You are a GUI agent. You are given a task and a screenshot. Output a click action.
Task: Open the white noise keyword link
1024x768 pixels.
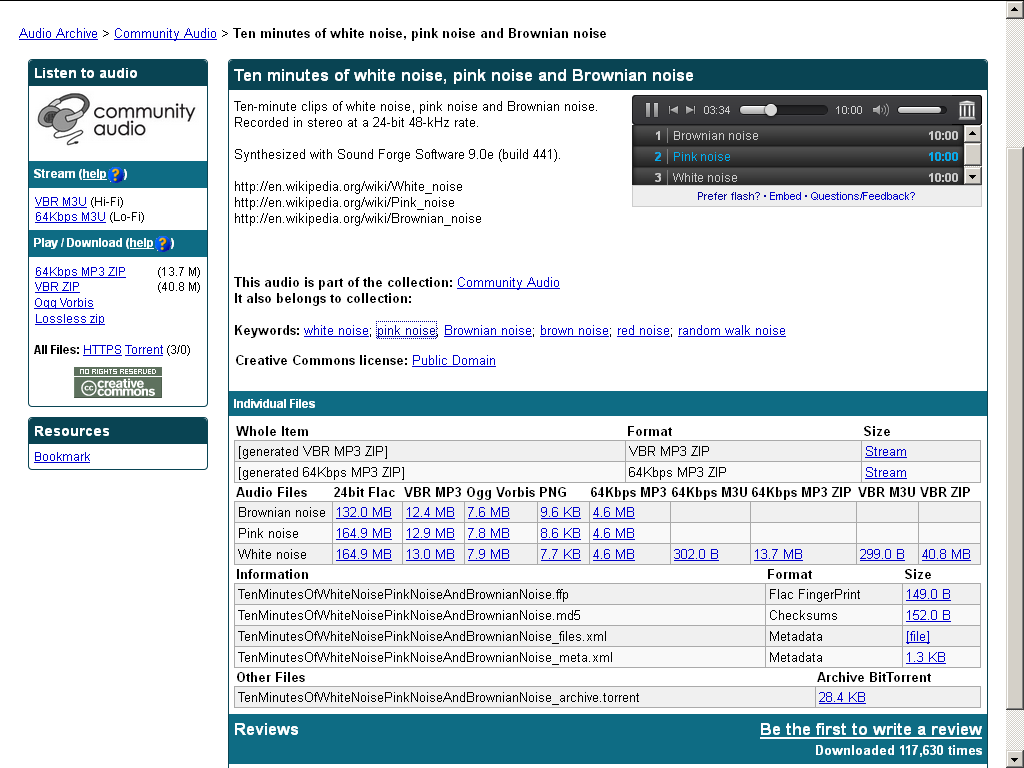coord(336,330)
